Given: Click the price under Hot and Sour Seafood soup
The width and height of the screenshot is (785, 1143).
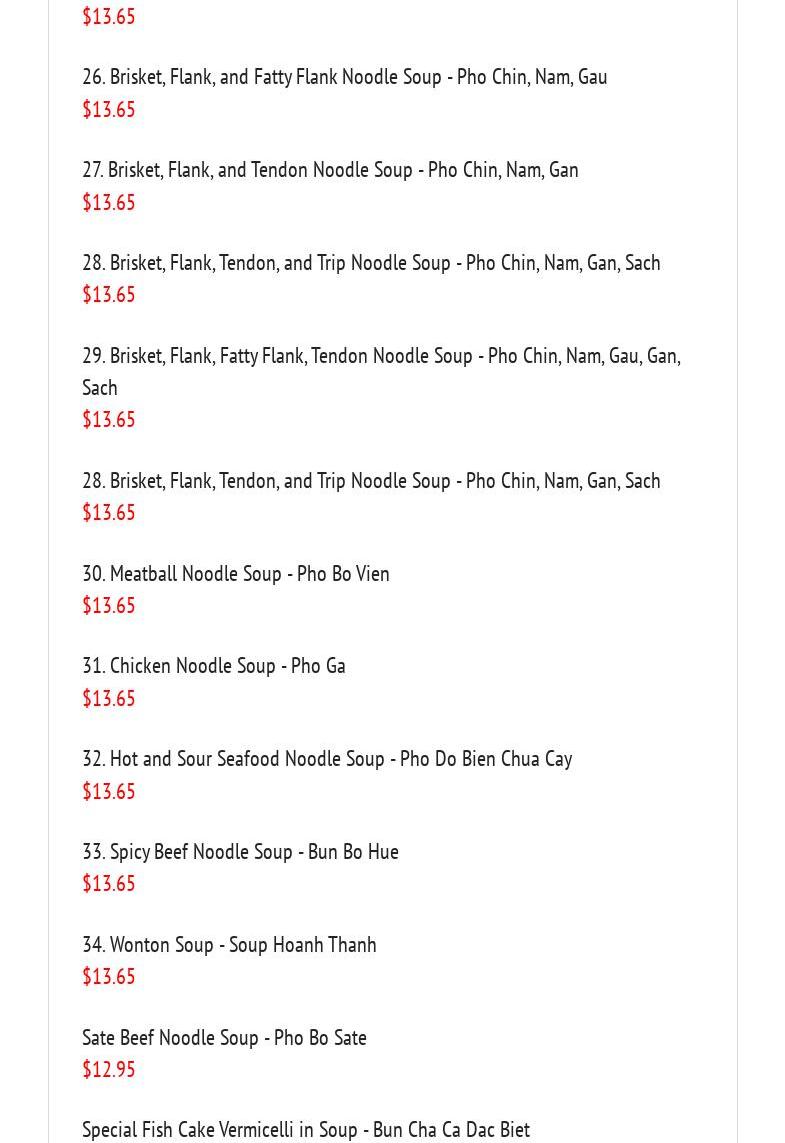Looking at the screenshot, I should coord(109,791).
